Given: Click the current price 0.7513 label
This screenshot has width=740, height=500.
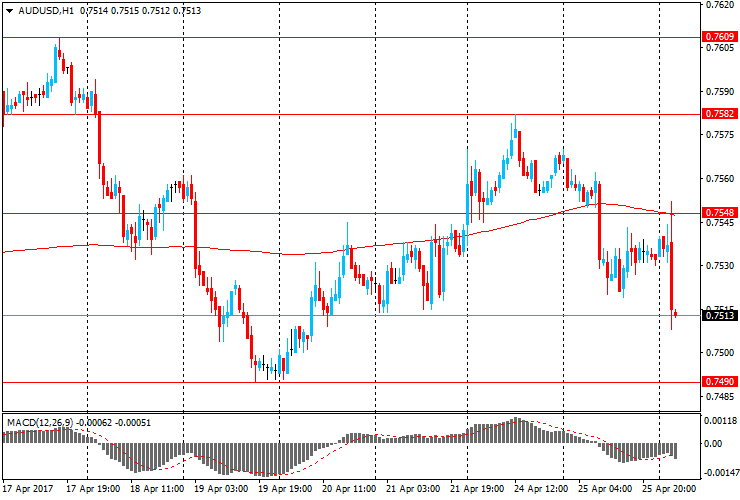Looking at the screenshot, I should point(720,315).
